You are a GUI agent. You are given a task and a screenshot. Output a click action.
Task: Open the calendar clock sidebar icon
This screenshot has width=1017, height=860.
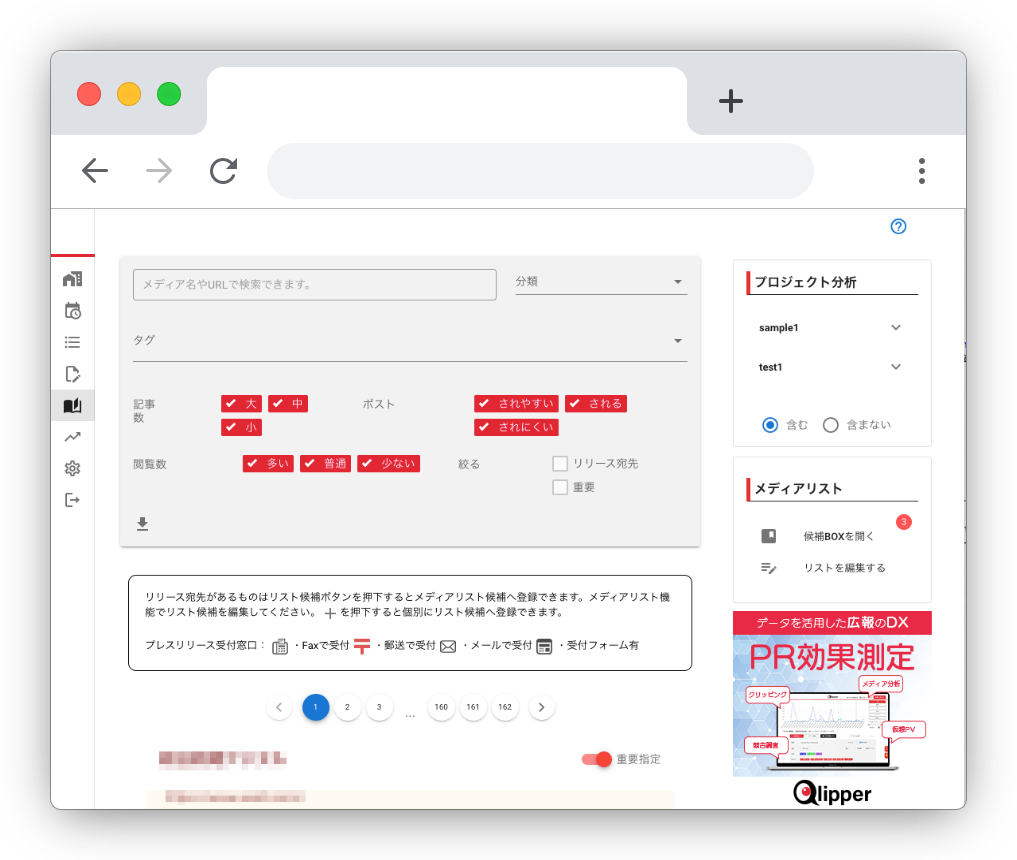pyautogui.click(x=72, y=310)
